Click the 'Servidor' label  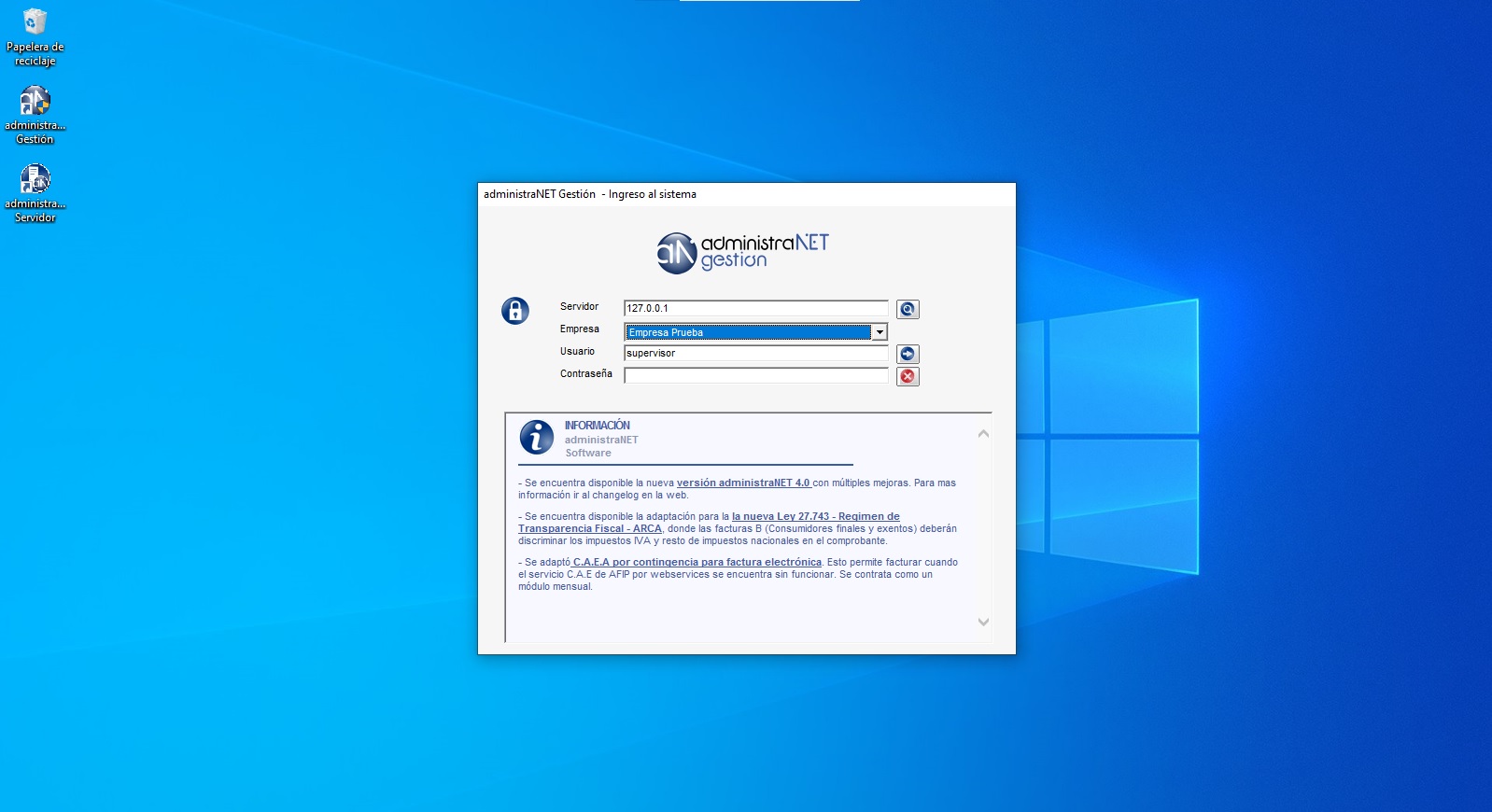point(579,306)
